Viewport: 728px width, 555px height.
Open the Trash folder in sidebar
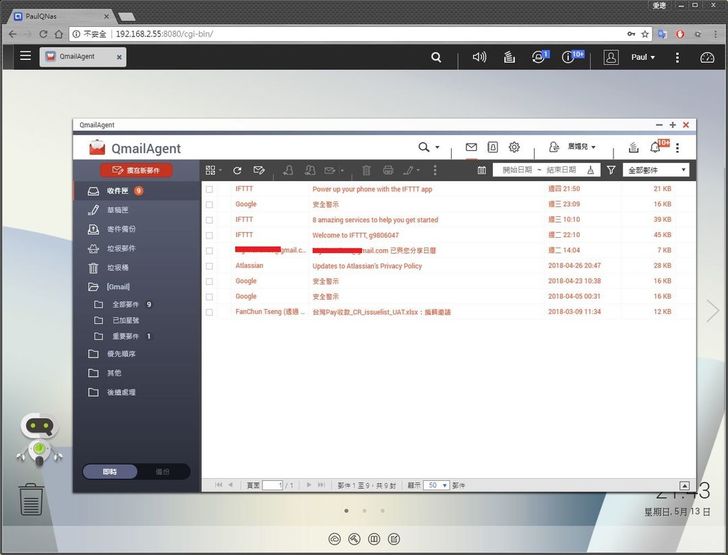137,268
